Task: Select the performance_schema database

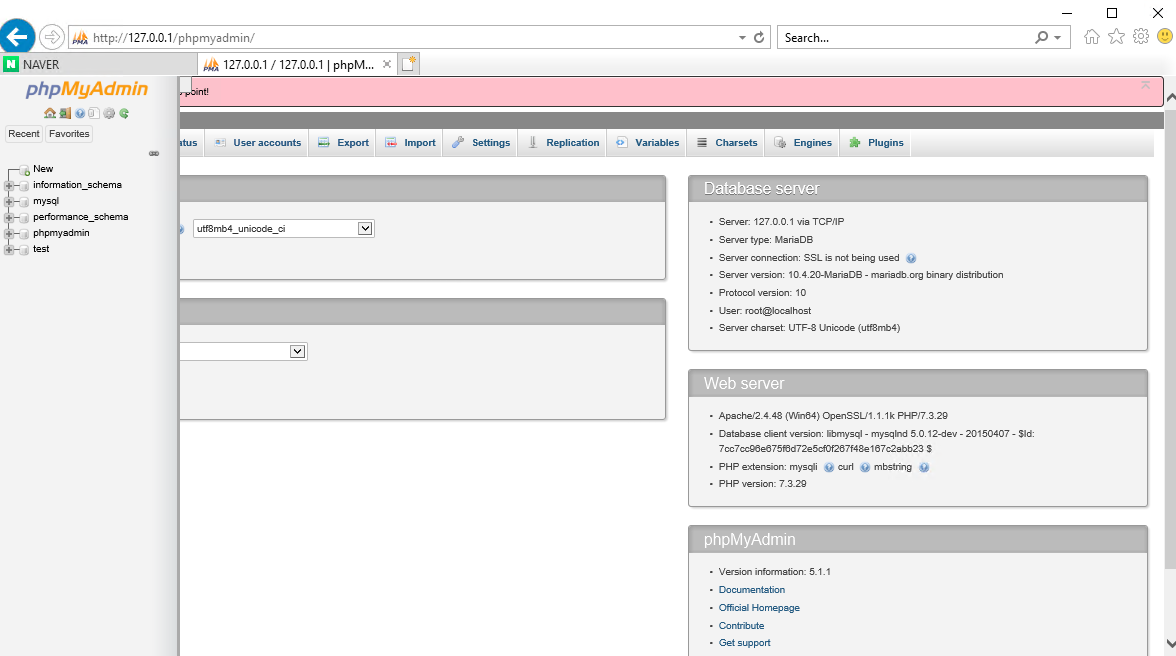Action: click(x=80, y=217)
